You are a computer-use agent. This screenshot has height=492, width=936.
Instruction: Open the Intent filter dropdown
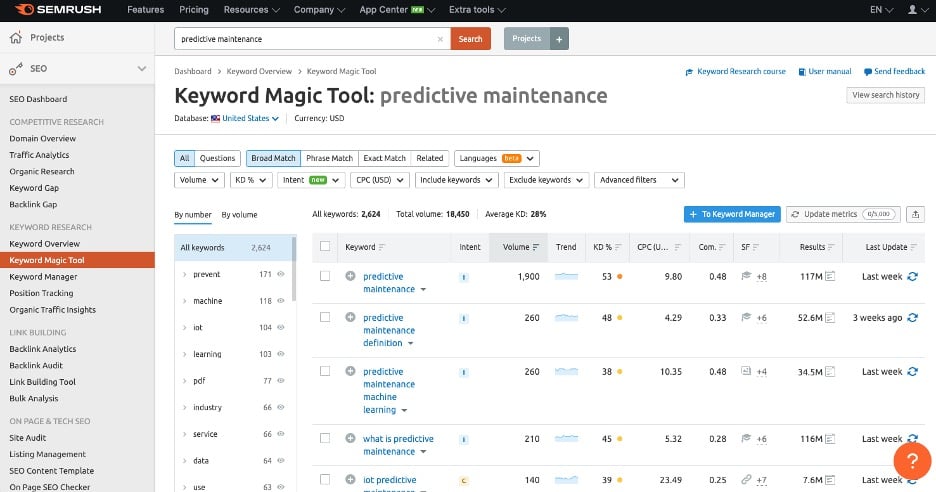pyautogui.click(x=311, y=180)
